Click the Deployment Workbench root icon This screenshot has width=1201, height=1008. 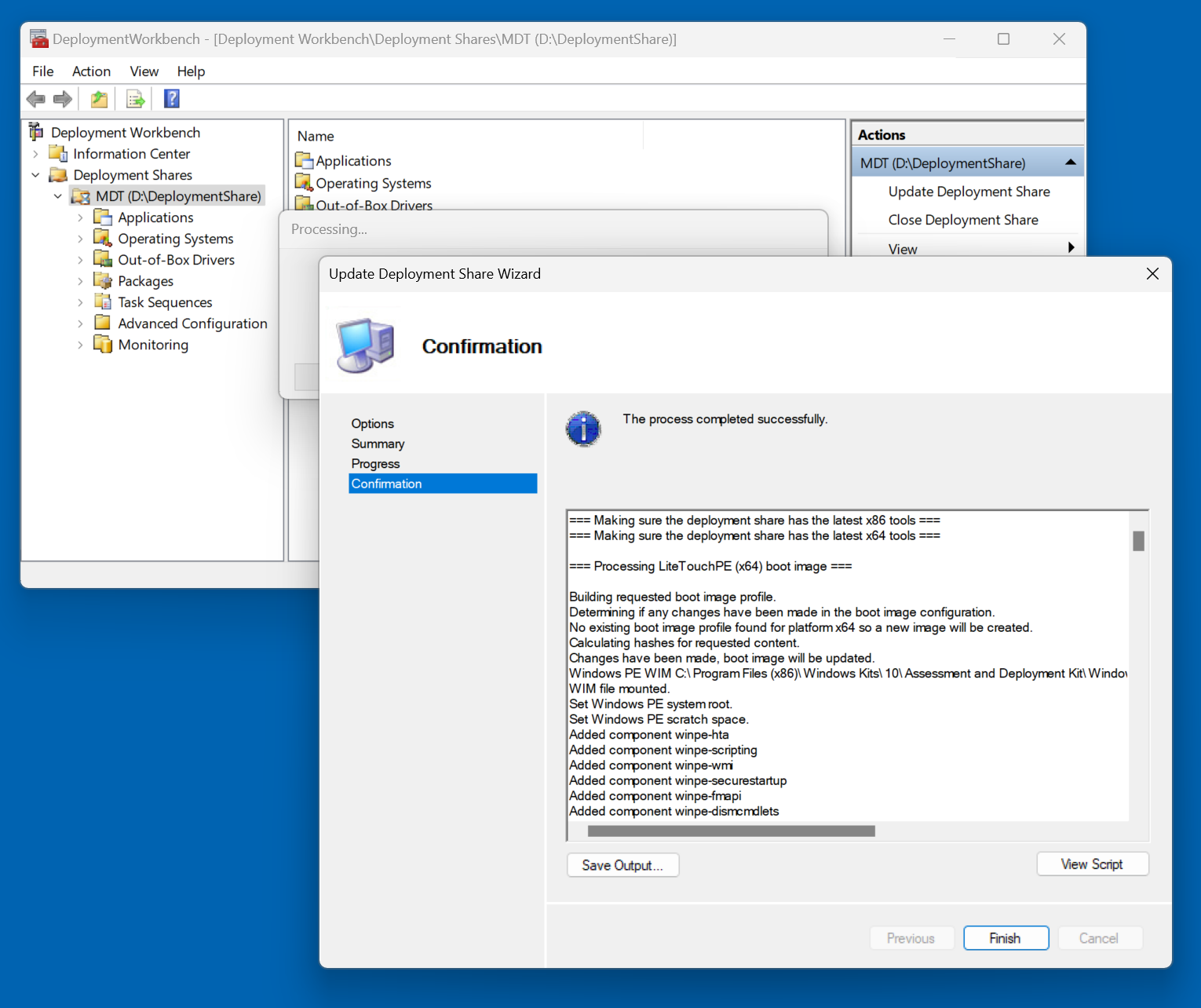point(36,132)
